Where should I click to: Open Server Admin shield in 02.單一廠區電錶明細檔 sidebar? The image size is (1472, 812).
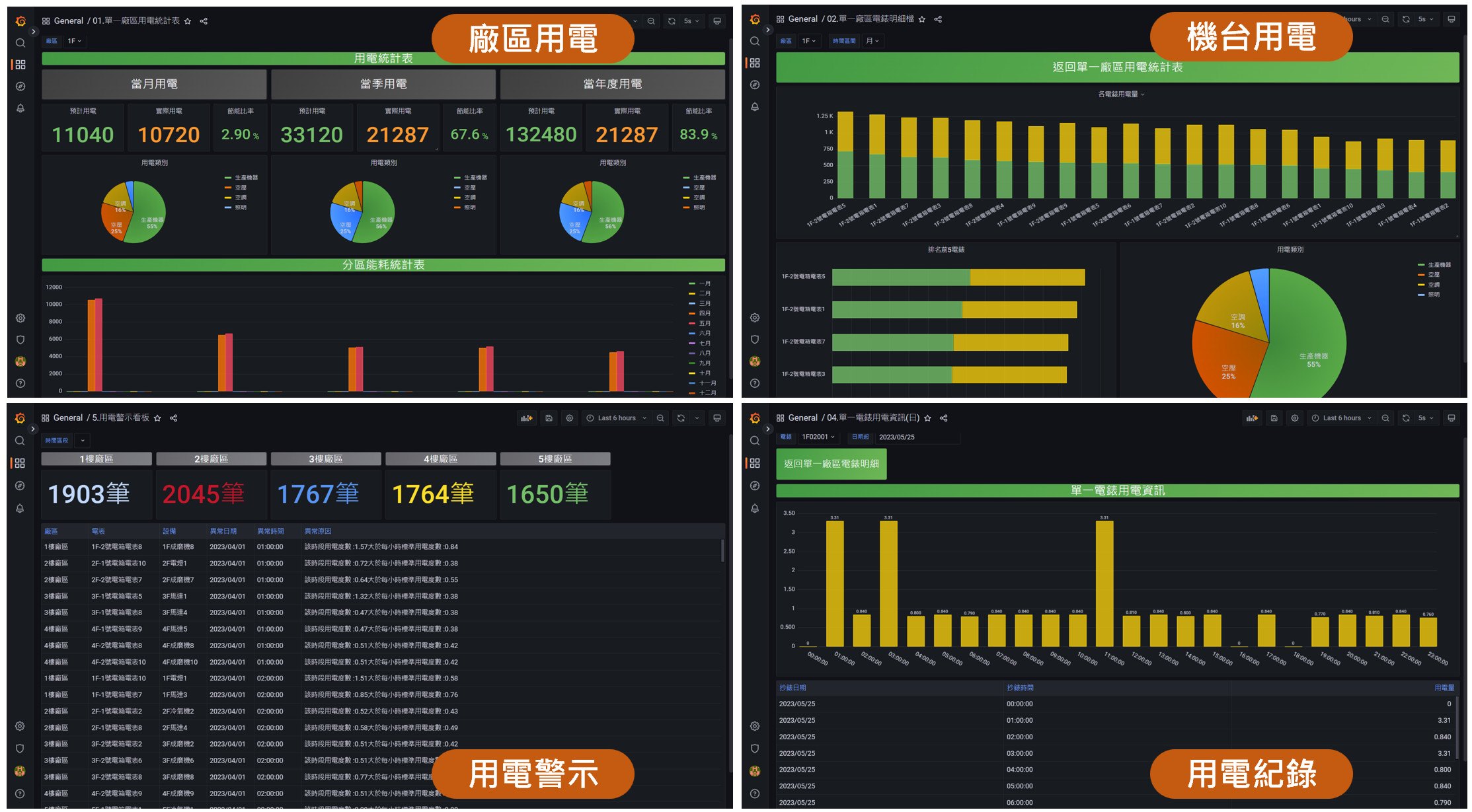[755, 340]
